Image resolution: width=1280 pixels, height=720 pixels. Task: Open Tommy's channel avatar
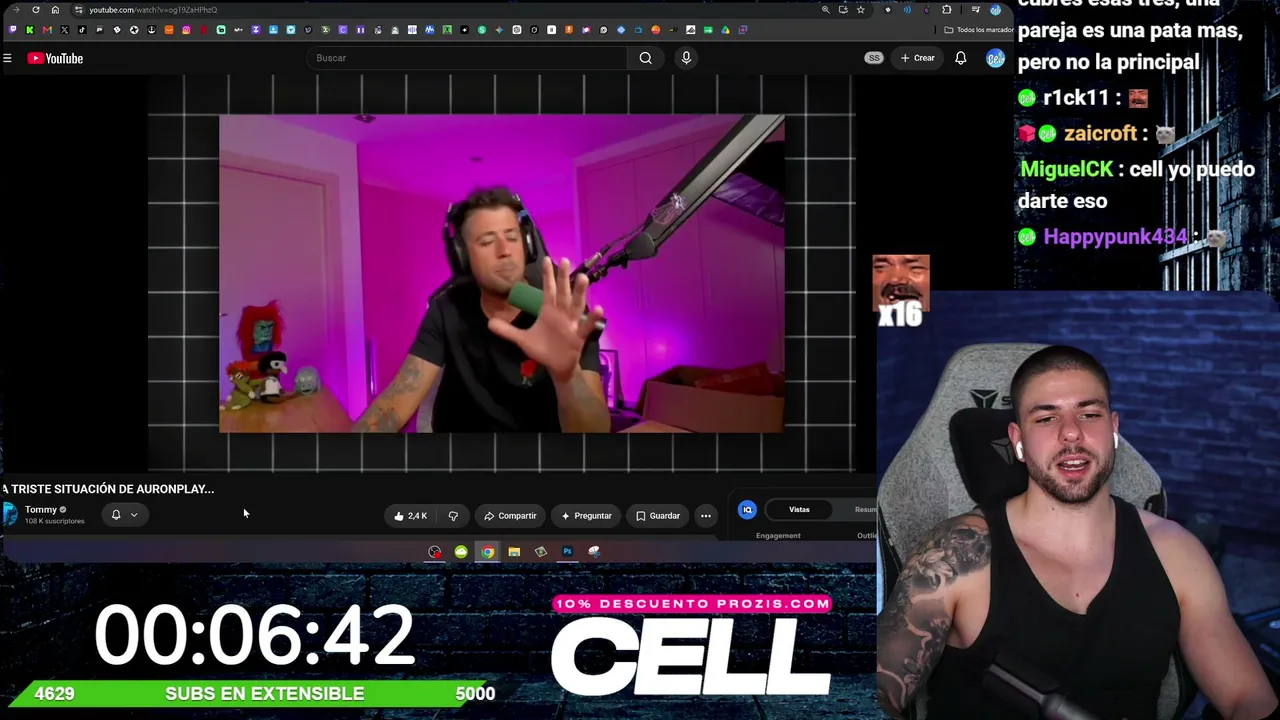[x=10, y=514]
